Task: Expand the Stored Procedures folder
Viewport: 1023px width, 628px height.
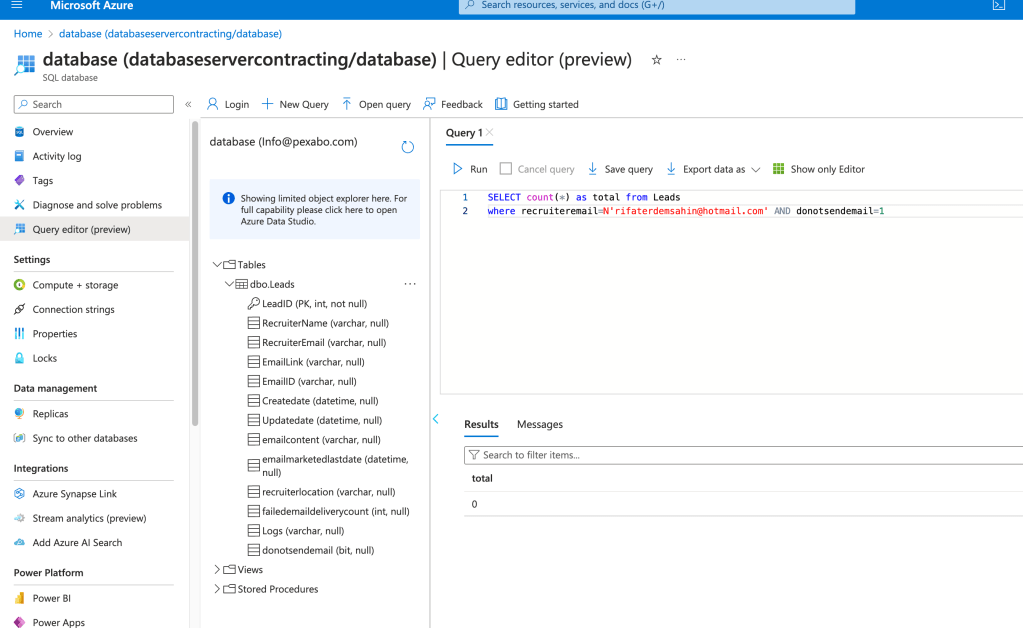Action: (217, 589)
